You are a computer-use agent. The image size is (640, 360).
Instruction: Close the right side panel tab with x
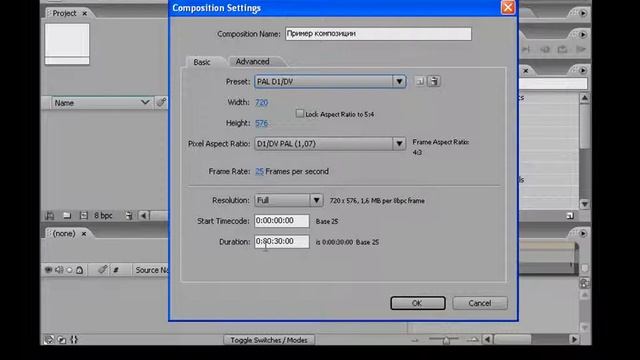pos(526,71)
